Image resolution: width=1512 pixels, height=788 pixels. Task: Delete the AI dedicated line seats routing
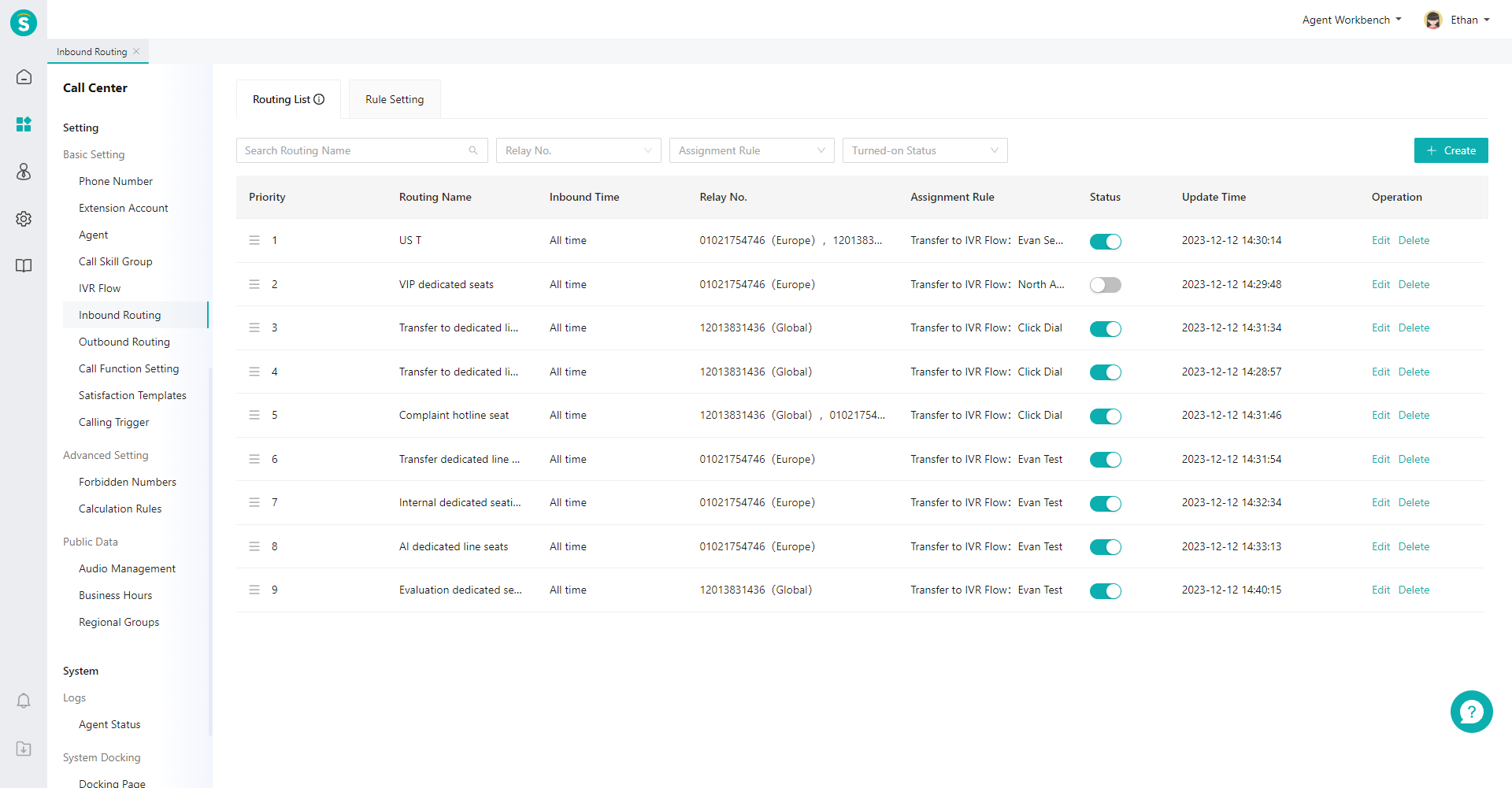[x=1414, y=546]
